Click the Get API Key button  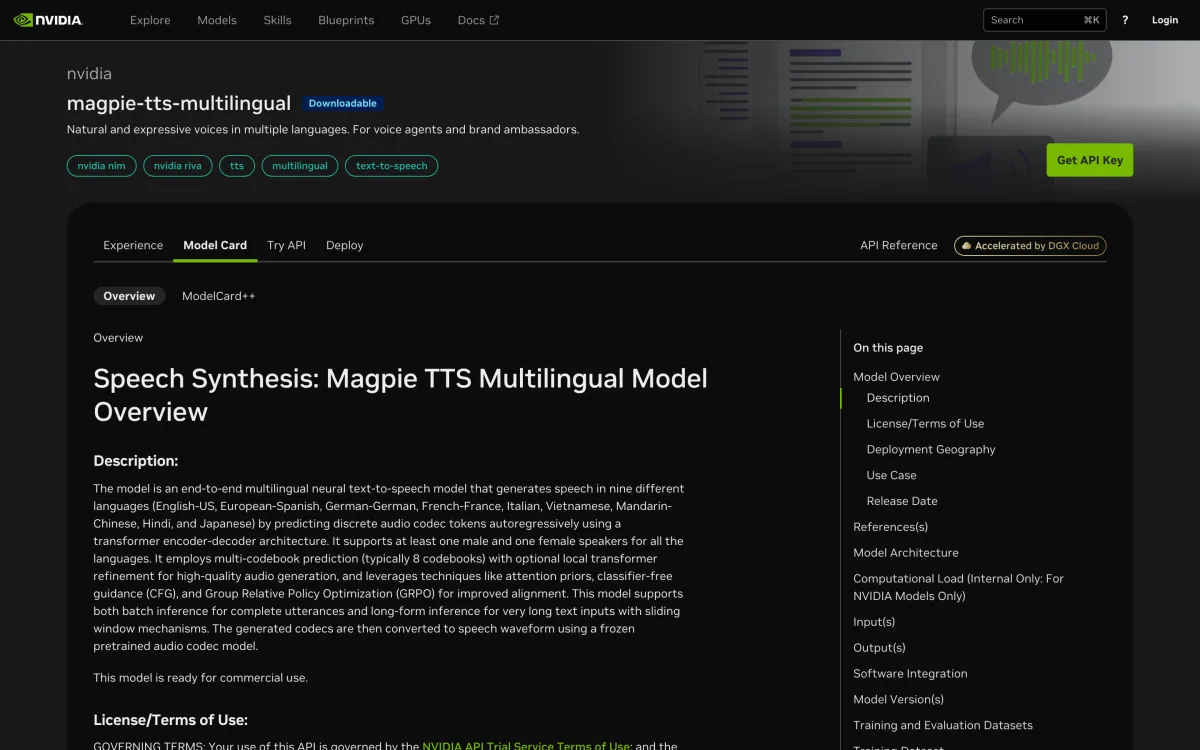click(1090, 160)
